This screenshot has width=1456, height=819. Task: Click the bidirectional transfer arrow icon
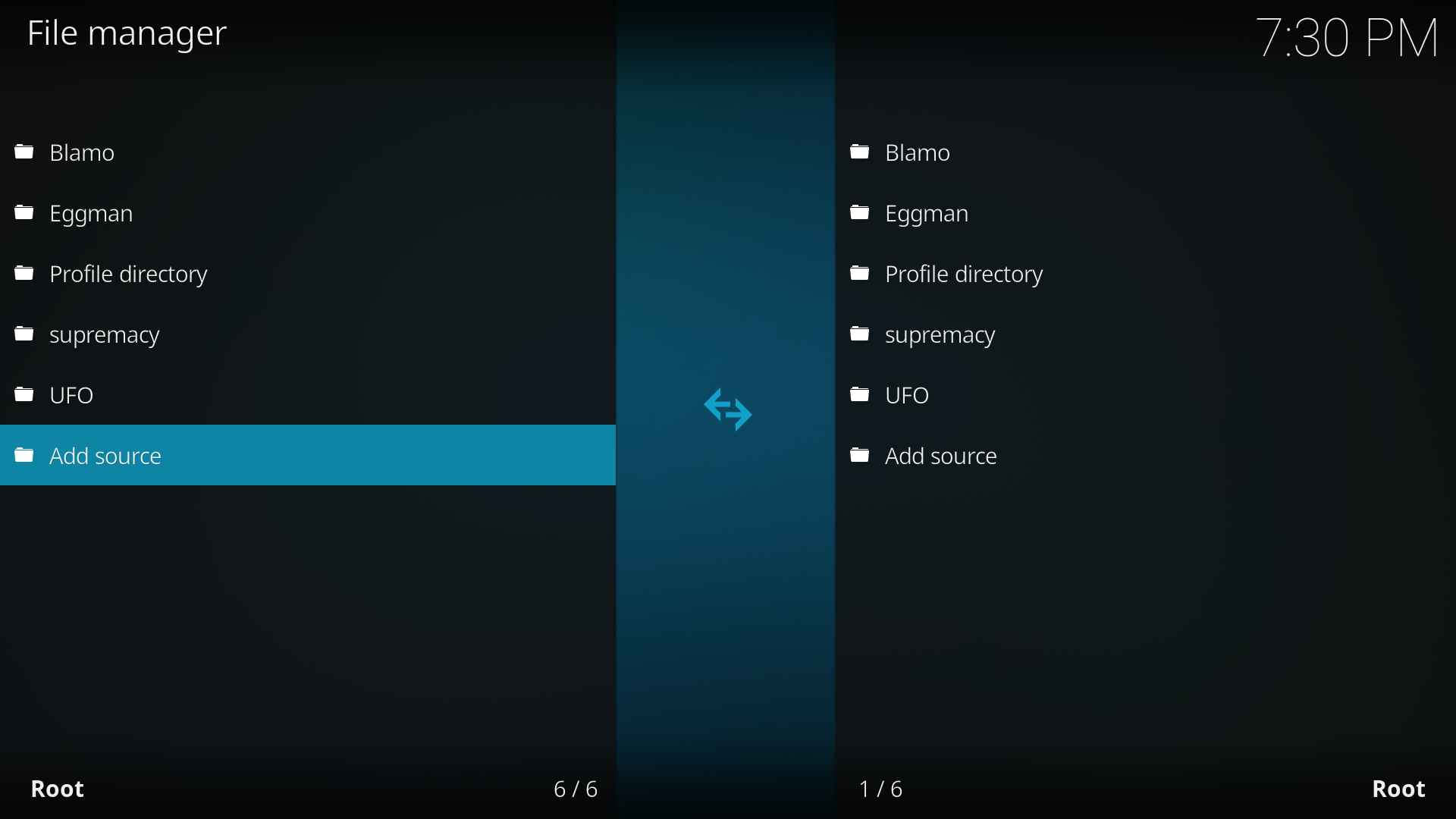(x=728, y=407)
